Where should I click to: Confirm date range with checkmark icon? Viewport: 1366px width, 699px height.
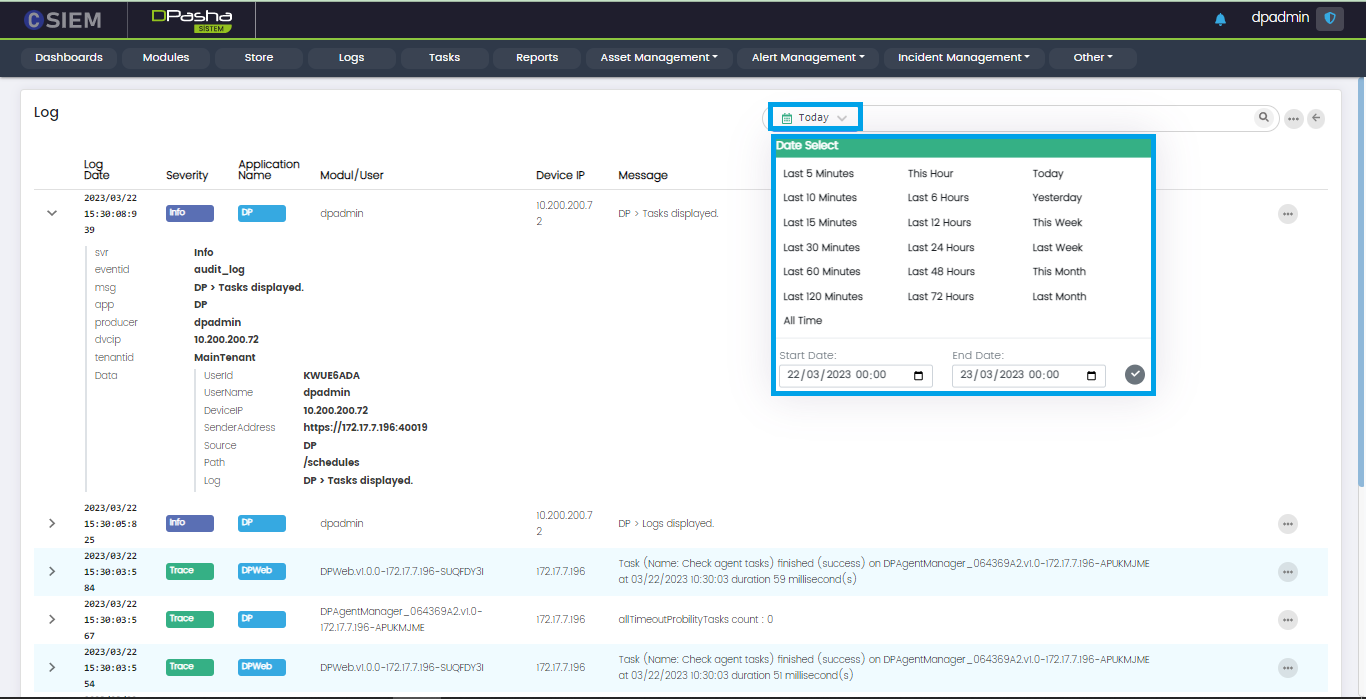1134,375
